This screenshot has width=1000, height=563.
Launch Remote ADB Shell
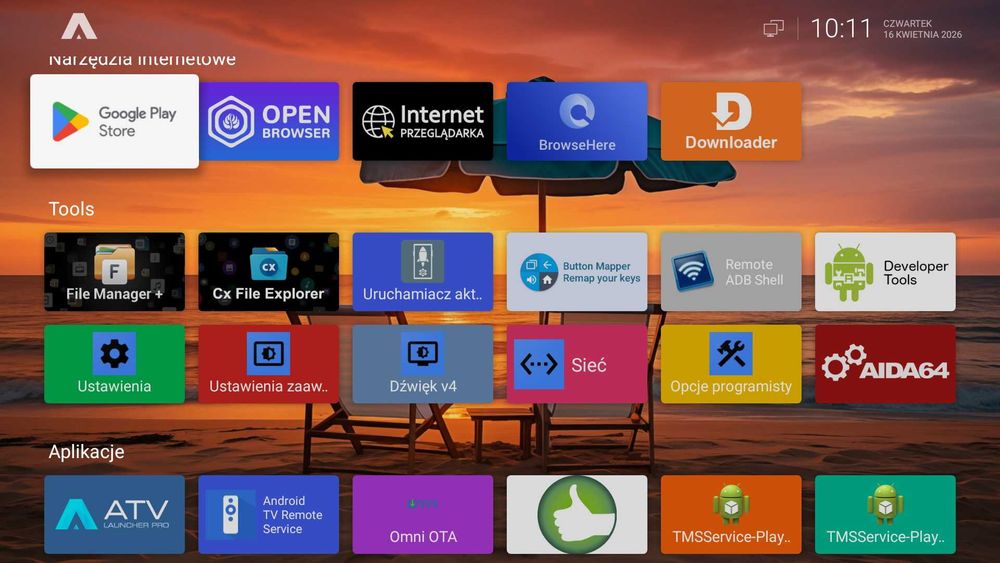click(x=731, y=272)
